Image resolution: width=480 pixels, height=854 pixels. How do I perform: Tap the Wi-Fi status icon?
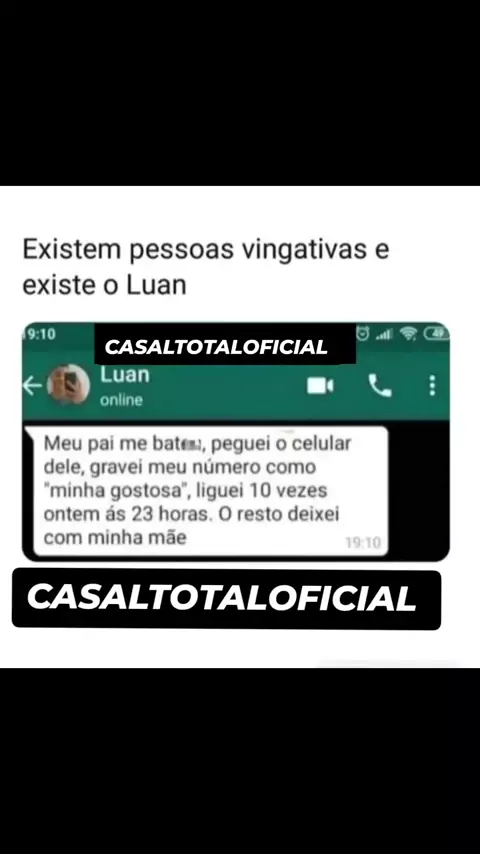(x=408, y=333)
